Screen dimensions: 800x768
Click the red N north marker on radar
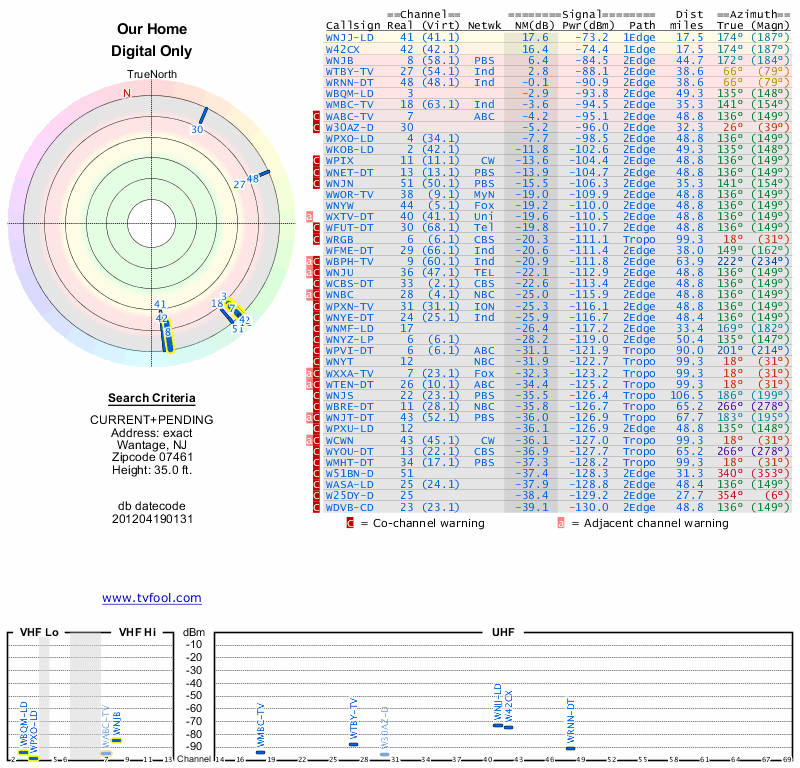coord(127,94)
